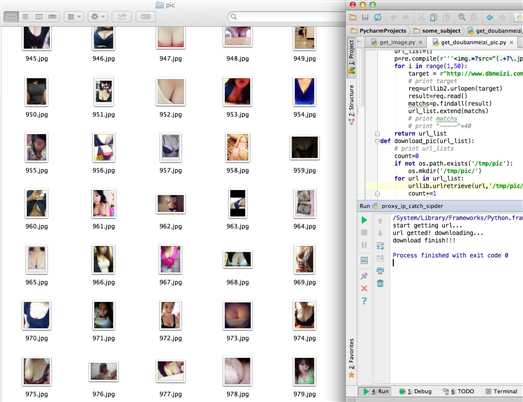The height and width of the screenshot is (402, 523).
Task: Click the file name 968.jpg
Action: click(x=238, y=283)
